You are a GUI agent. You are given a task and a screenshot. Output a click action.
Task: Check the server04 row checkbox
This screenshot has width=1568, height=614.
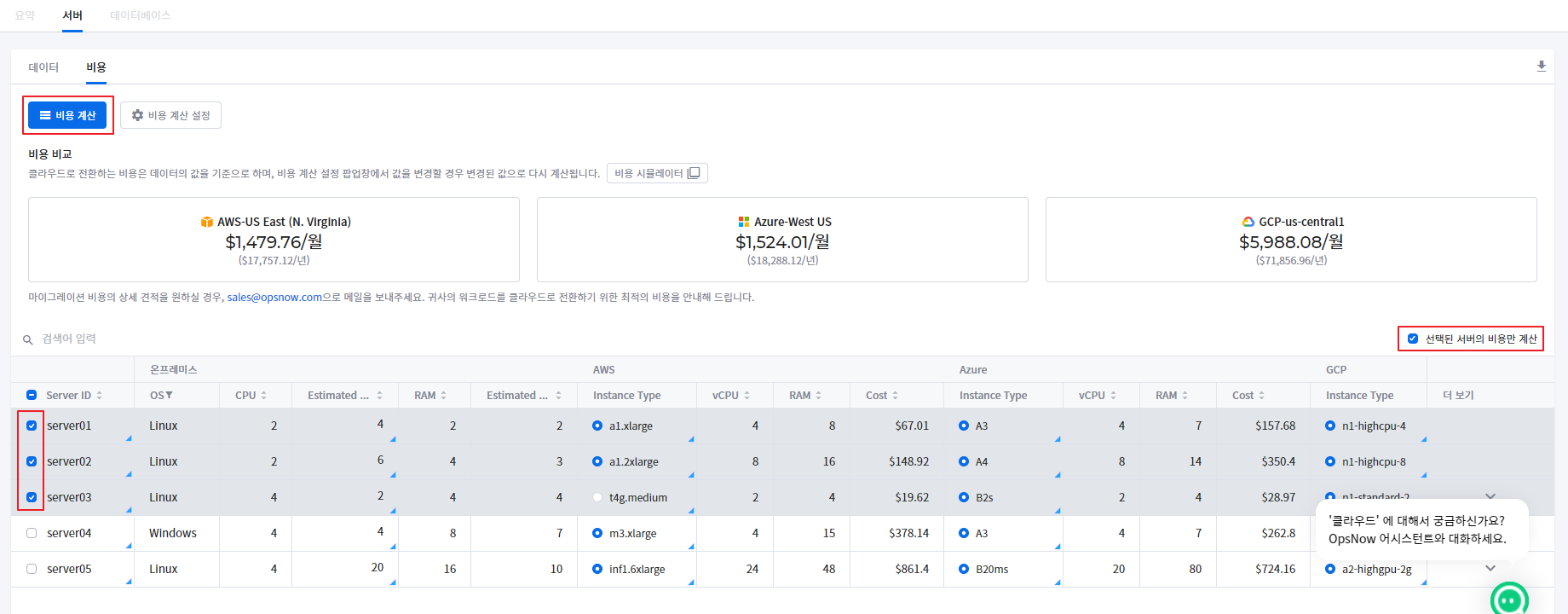[x=32, y=533]
